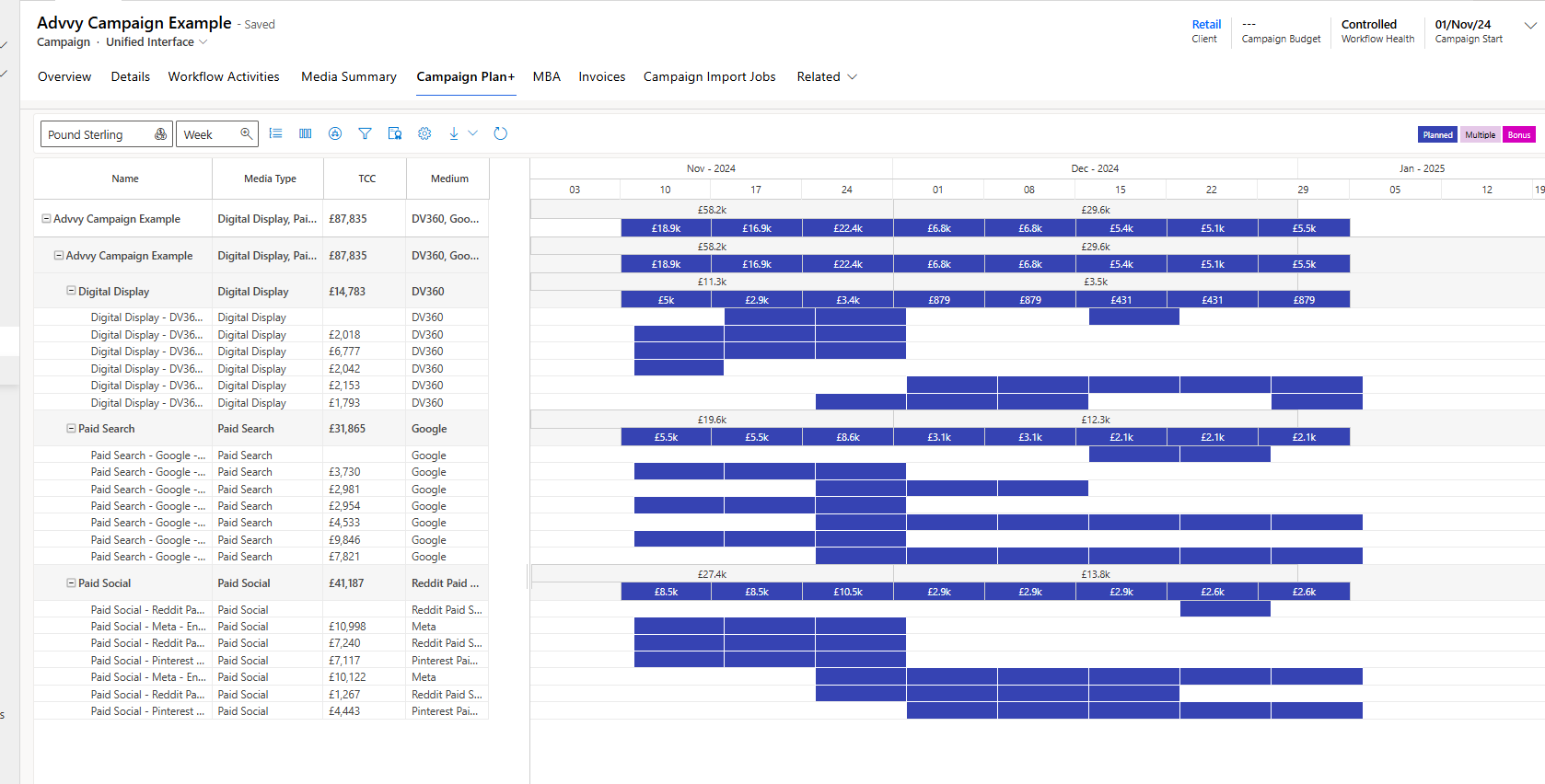
Task: Open the settings gear in plan toolbar
Action: tap(424, 133)
